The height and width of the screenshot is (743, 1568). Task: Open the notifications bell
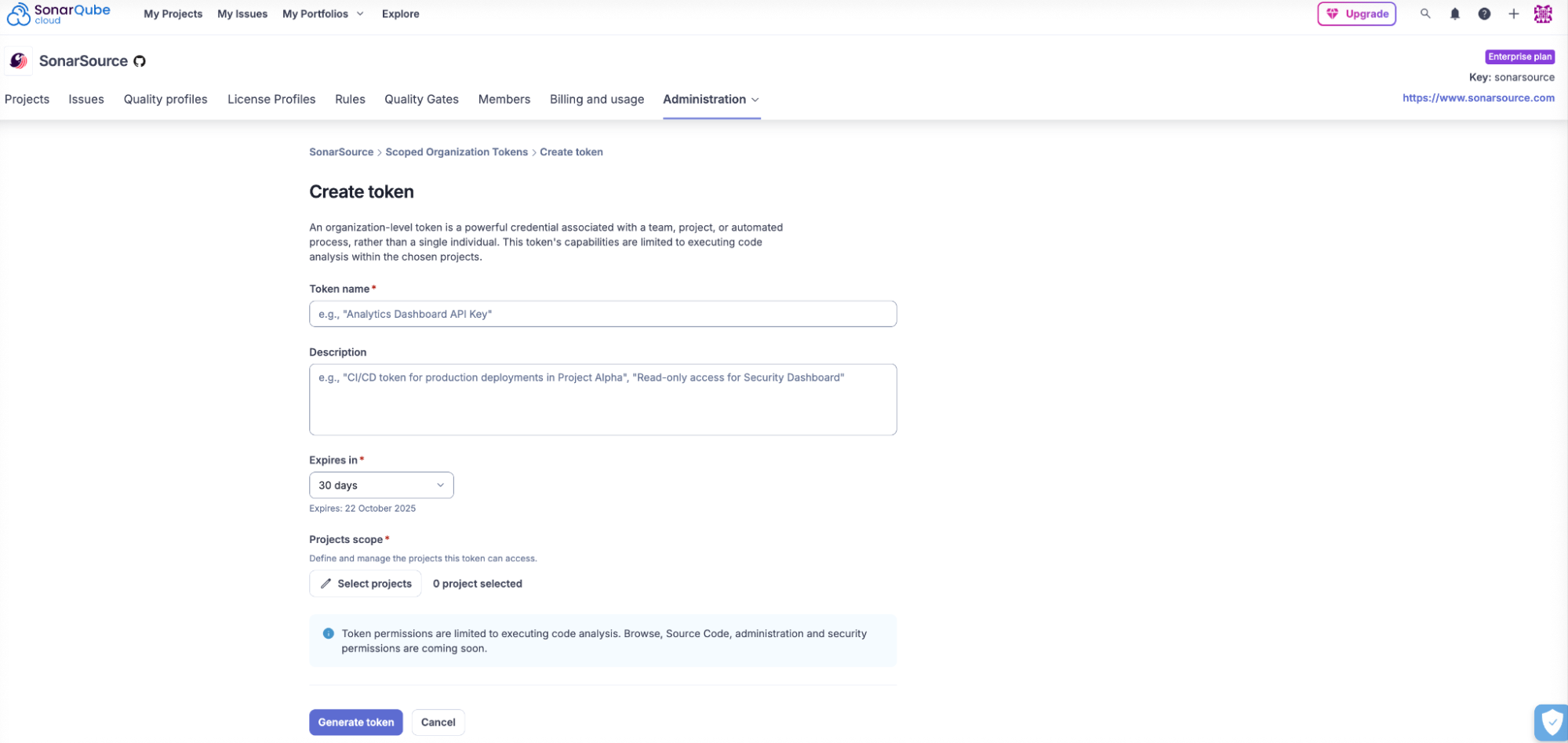click(x=1454, y=14)
